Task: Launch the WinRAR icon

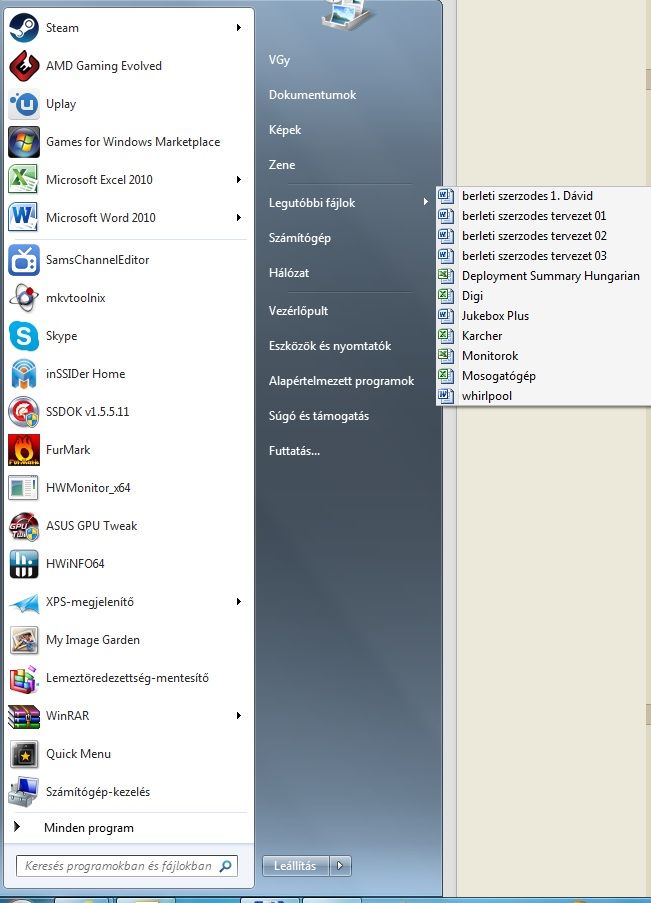Action: (24, 716)
